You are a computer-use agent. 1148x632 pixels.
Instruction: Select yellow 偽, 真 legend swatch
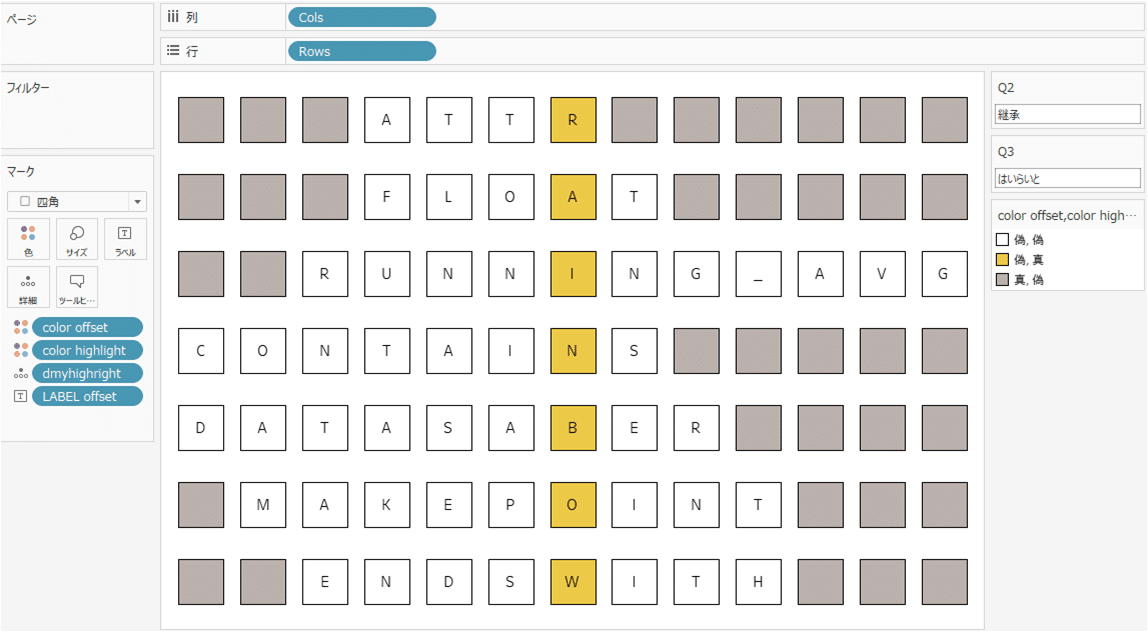coord(1002,259)
